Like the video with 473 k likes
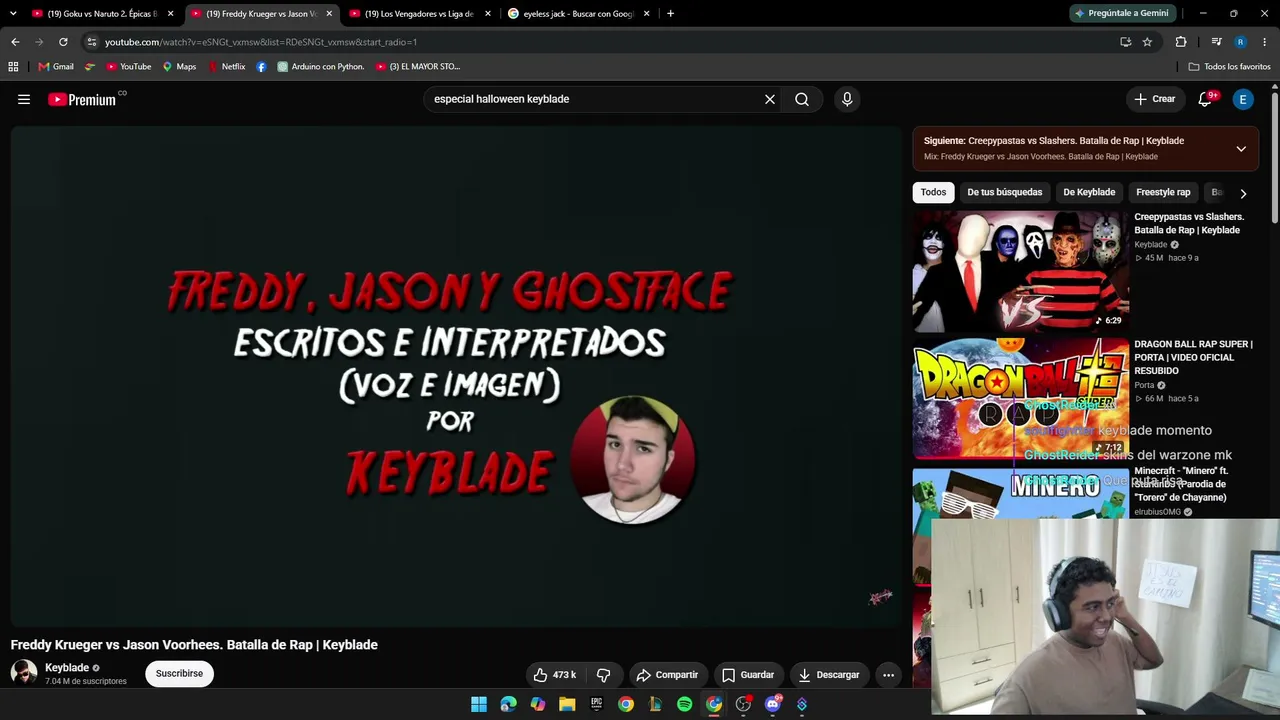Viewport: 1280px width, 720px height. tap(555, 675)
